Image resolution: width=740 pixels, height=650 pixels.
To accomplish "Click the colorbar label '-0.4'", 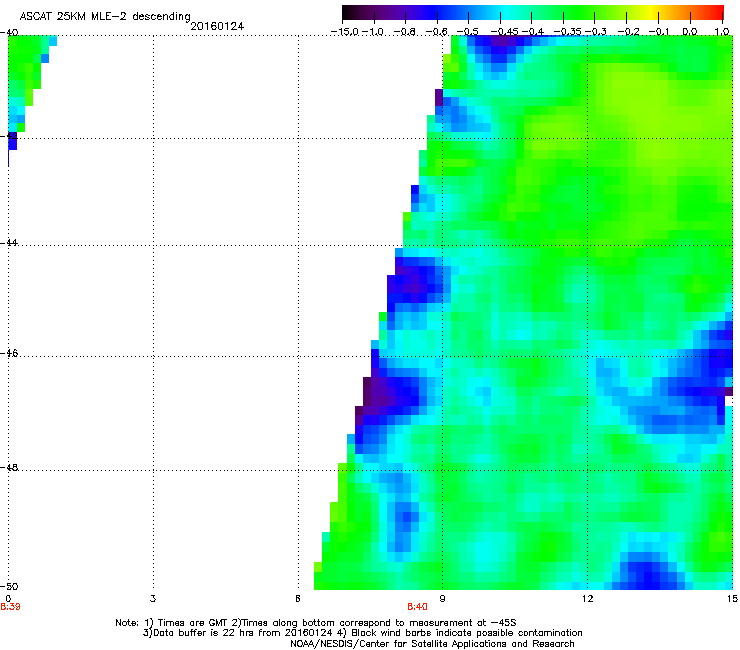I will coord(533,32).
